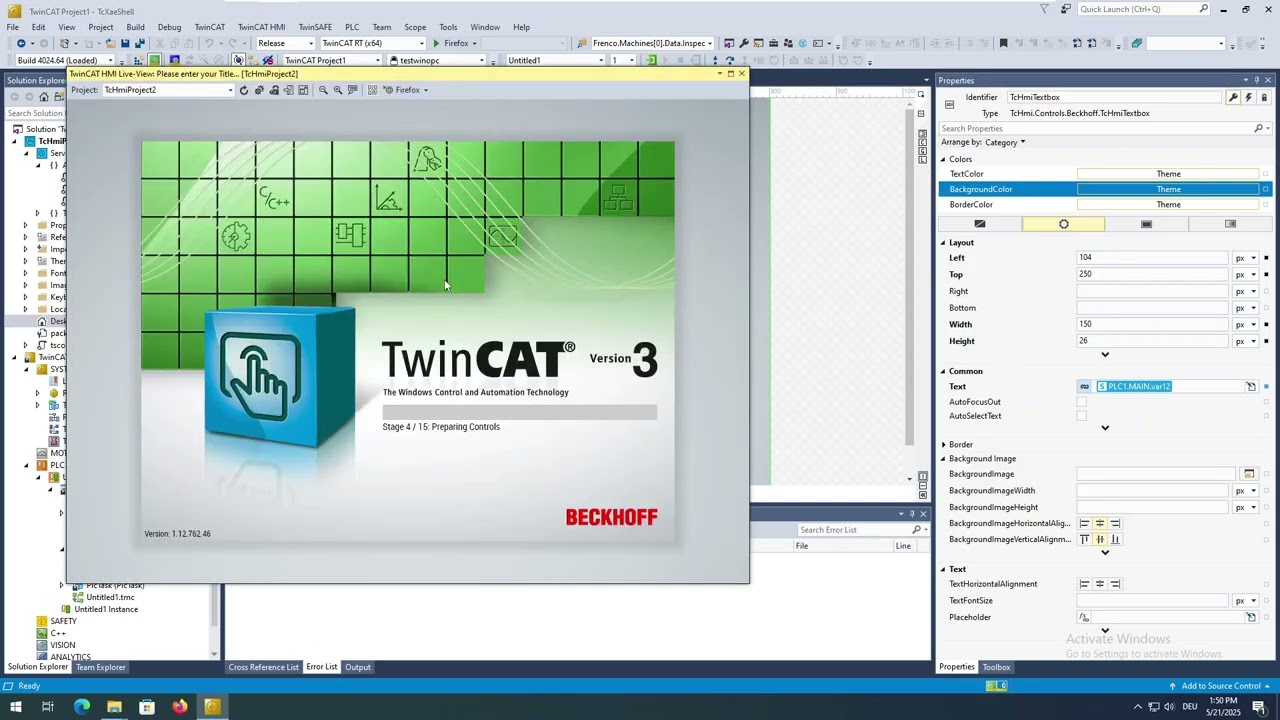Switch to the Team Explorer tab
Image resolution: width=1280 pixels, height=720 pixels.
[x=100, y=667]
